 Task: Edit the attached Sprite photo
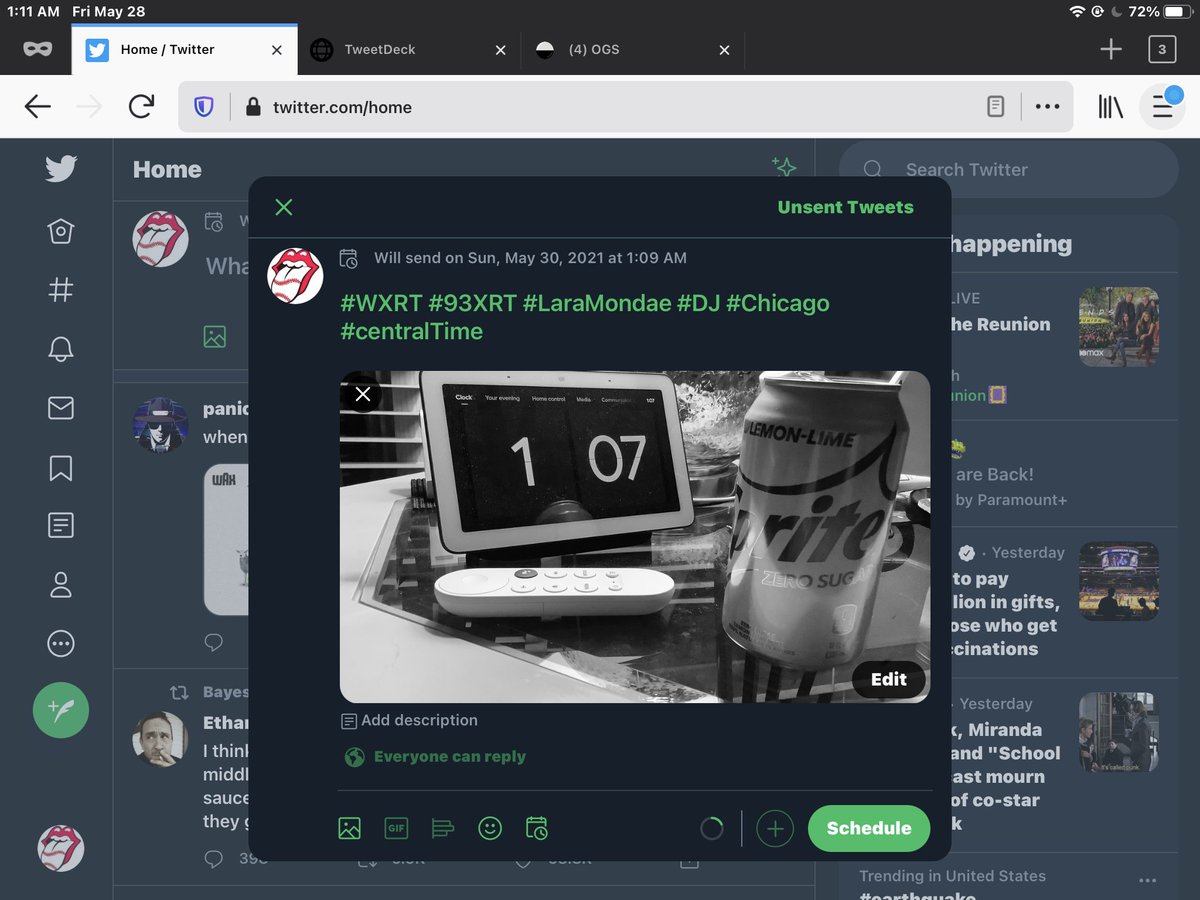[x=889, y=680]
